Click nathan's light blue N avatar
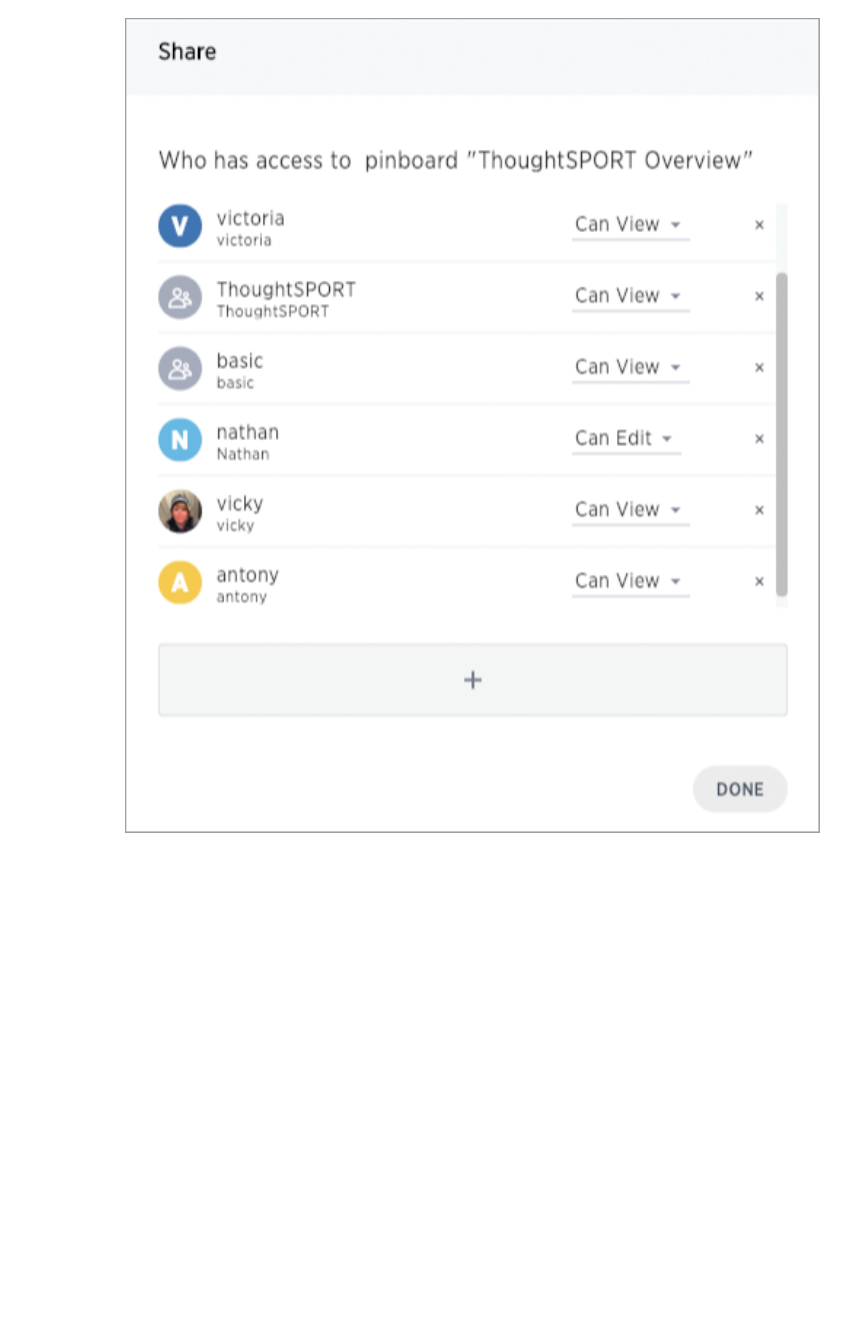This screenshot has height=1344, width=864. pyautogui.click(x=180, y=440)
